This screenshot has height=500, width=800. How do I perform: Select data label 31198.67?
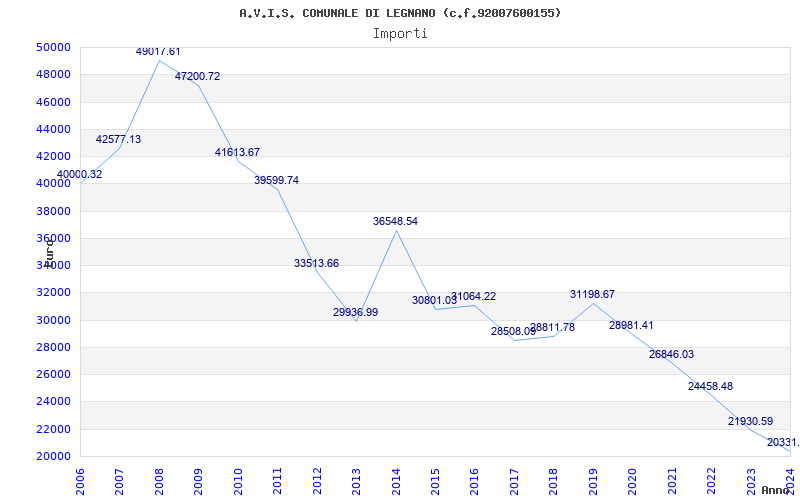click(592, 294)
